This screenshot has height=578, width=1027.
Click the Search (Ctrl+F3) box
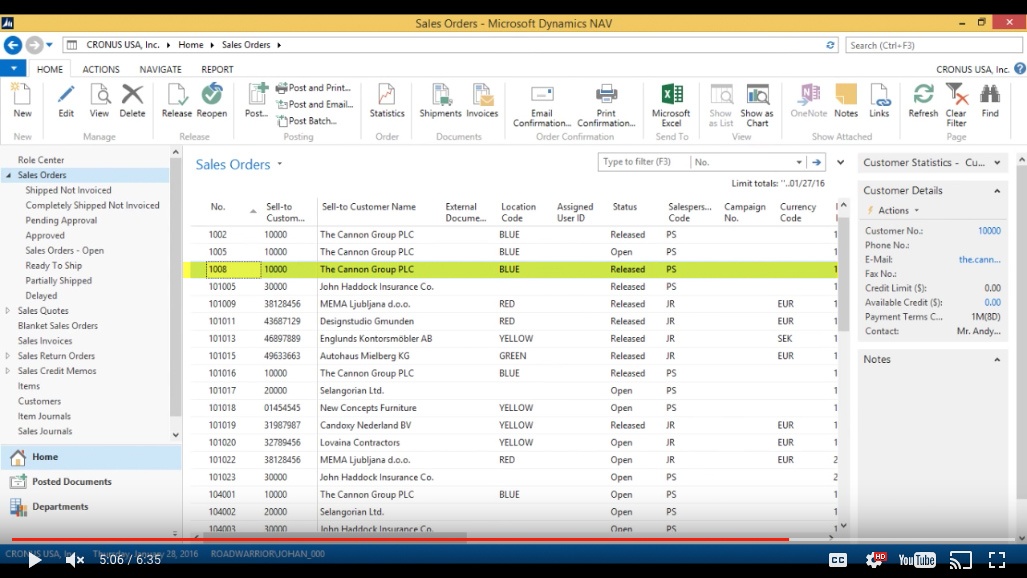pyautogui.click(x=933, y=45)
